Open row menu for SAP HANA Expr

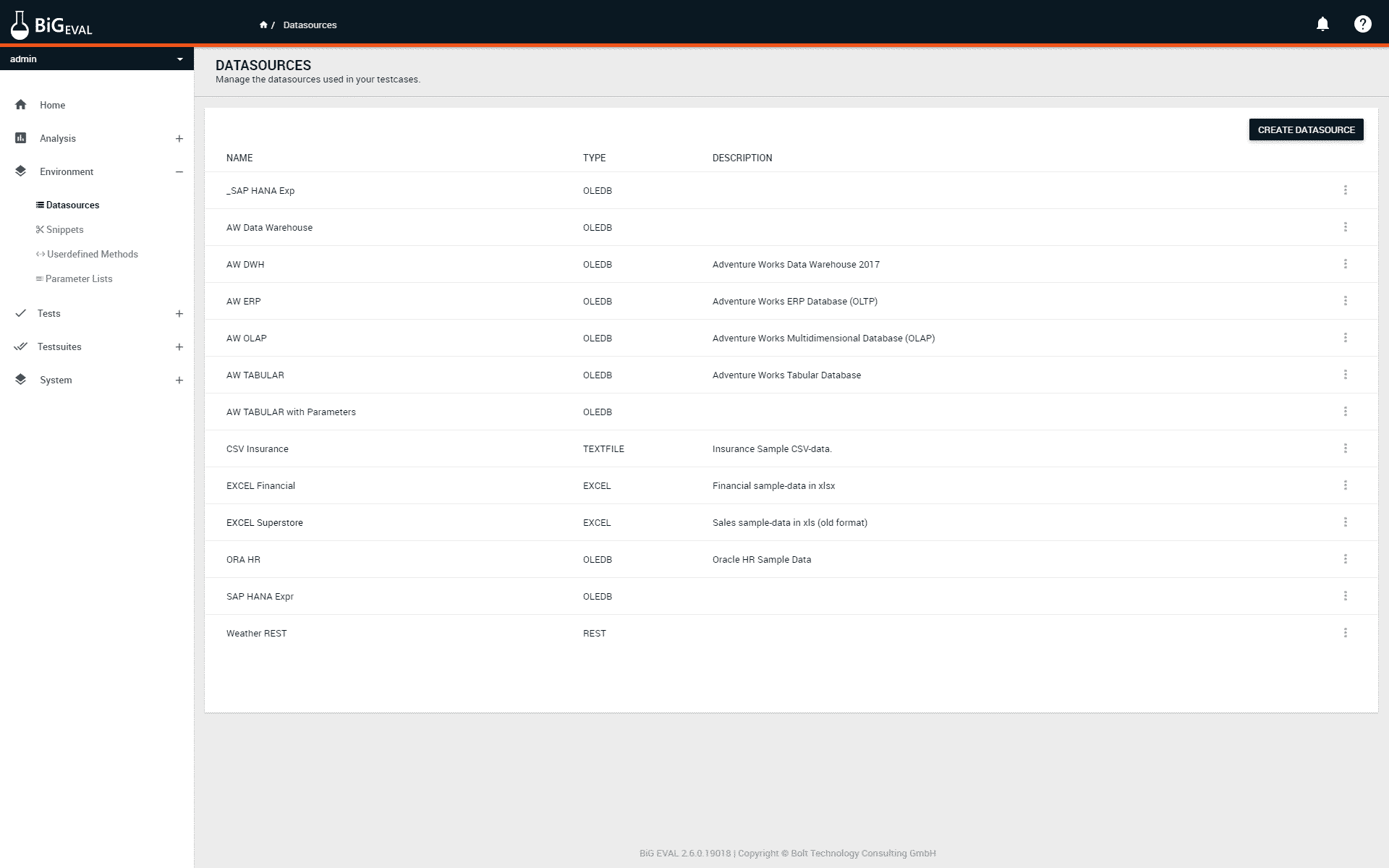tap(1345, 596)
